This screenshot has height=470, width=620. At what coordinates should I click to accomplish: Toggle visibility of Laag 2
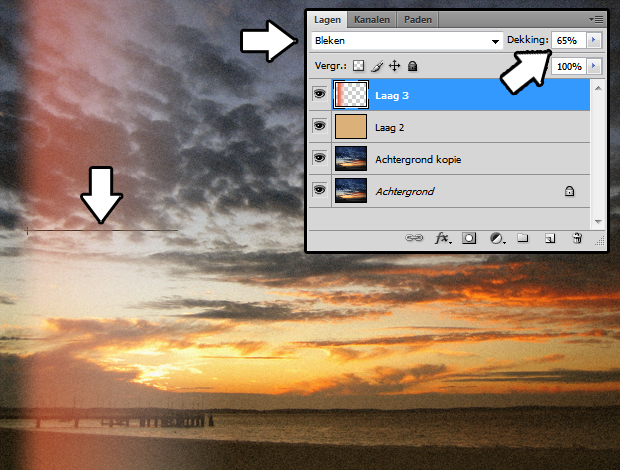point(320,127)
